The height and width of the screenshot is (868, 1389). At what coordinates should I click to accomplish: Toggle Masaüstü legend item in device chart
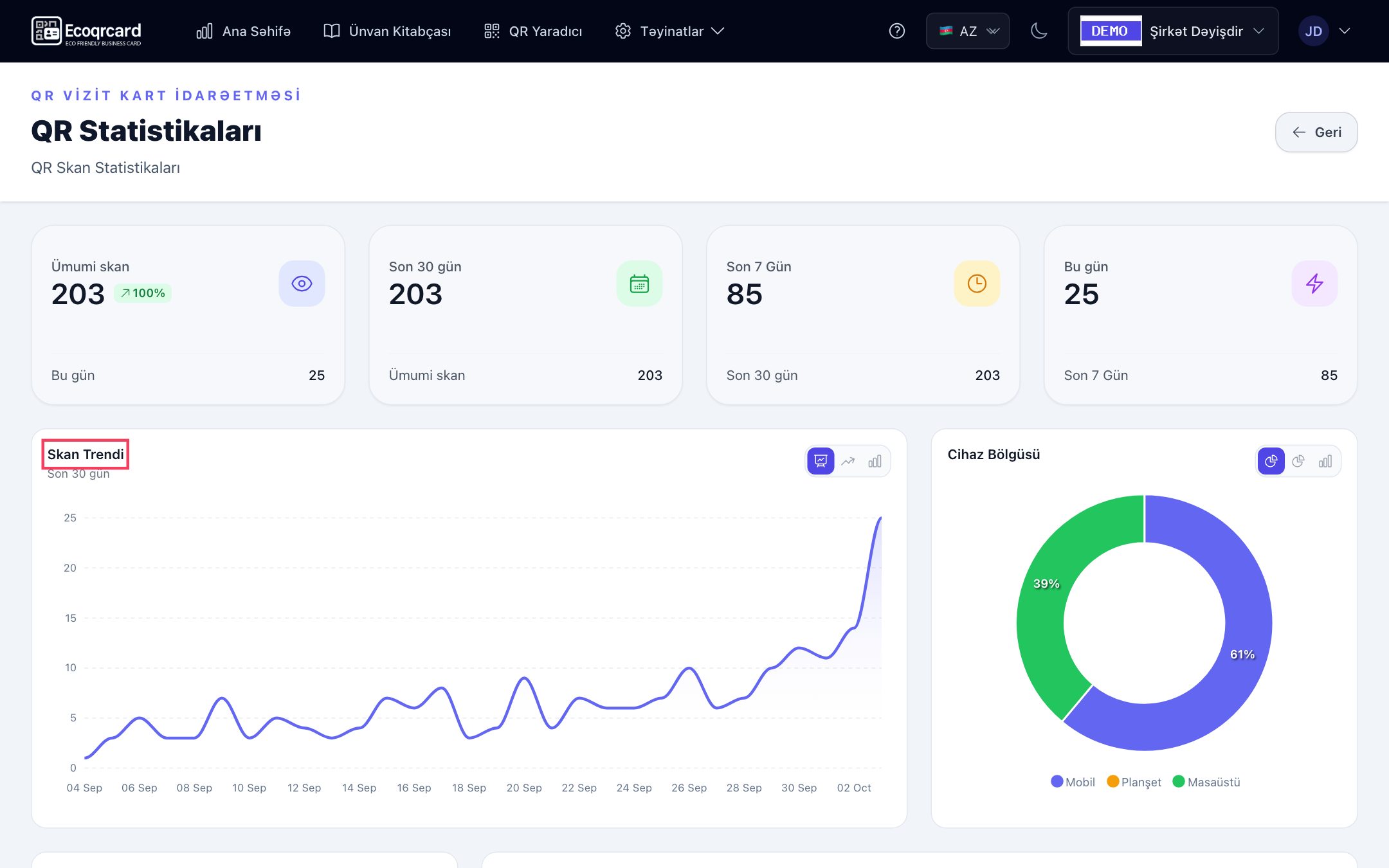pos(1206,782)
